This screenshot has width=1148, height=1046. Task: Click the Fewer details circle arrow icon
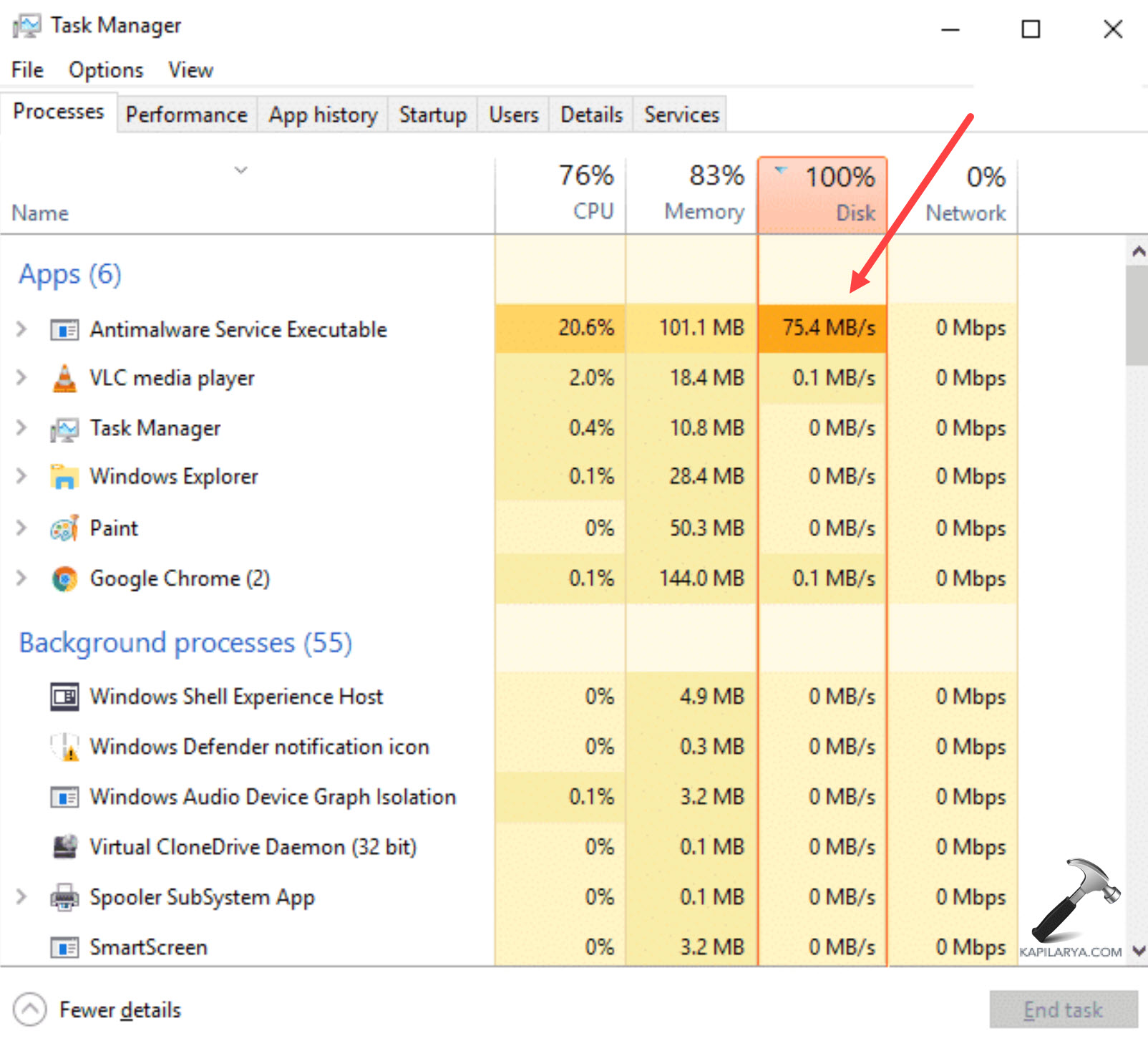[x=29, y=1009]
